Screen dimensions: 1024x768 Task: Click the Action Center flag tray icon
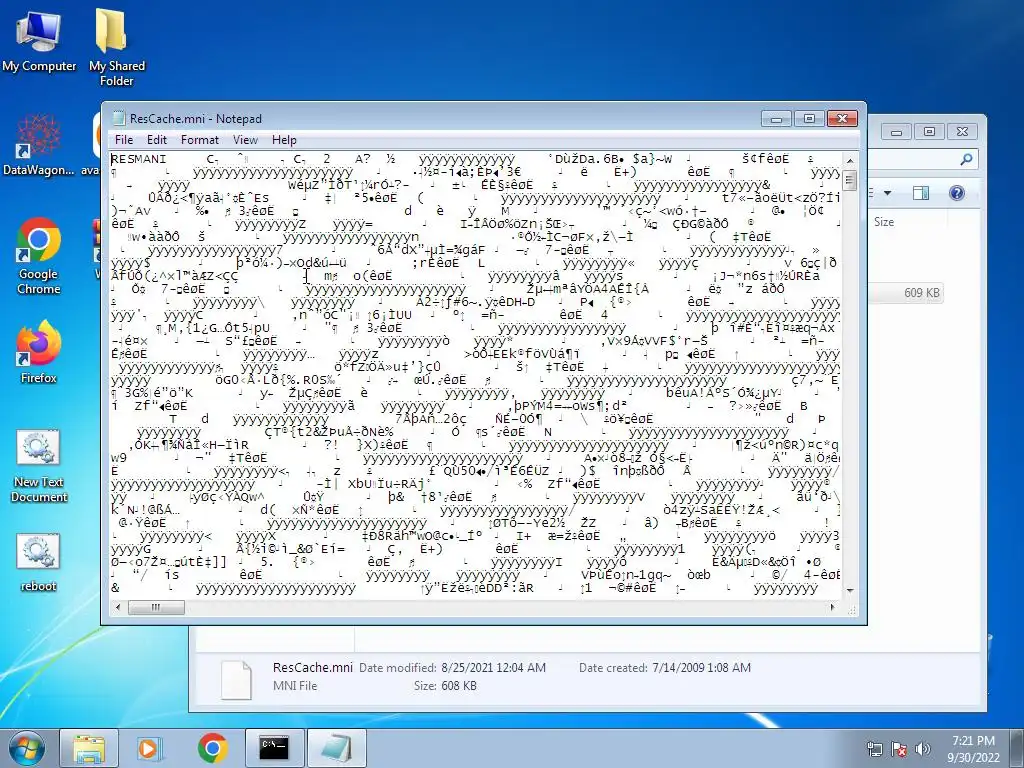(899, 749)
